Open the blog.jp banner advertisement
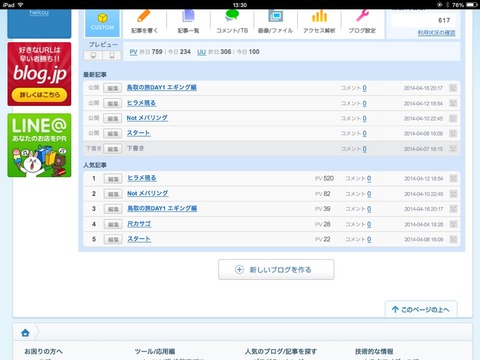Image resolution: width=480 pixels, height=360 pixels. coord(39,74)
